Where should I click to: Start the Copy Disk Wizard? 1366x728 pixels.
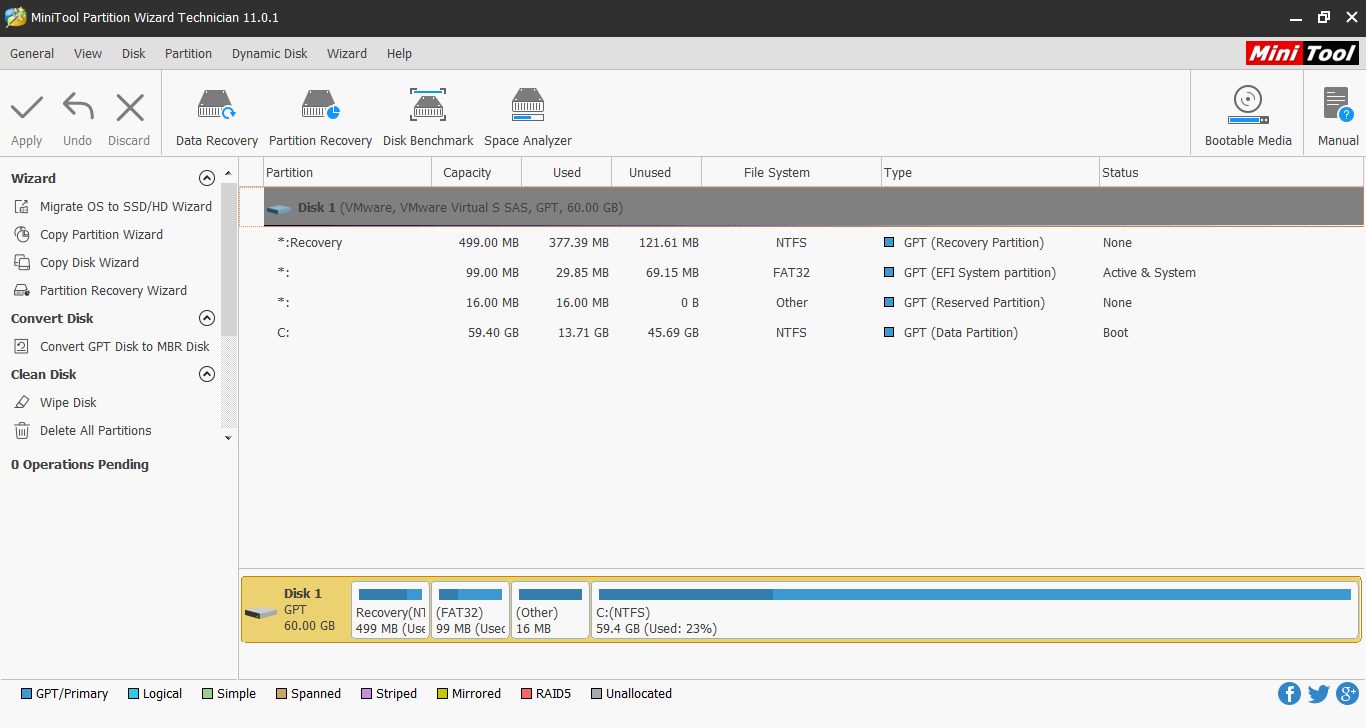tap(89, 262)
